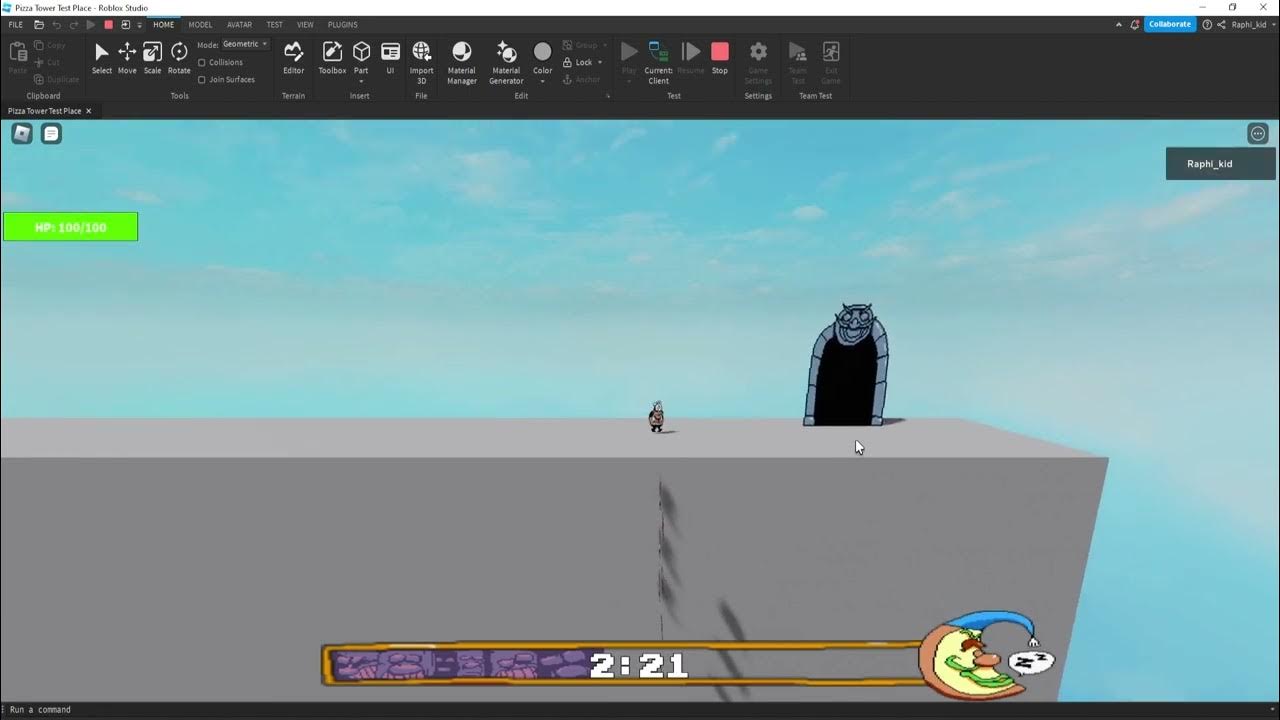Switch view via Current Client button
The image size is (1280, 720).
tap(658, 60)
